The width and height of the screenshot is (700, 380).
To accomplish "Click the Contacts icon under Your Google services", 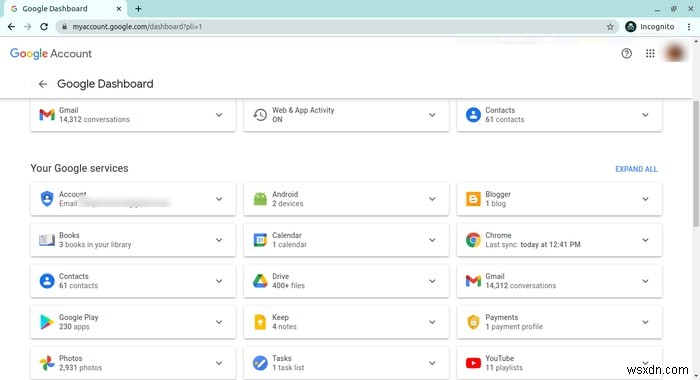I will click(x=47, y=281).
